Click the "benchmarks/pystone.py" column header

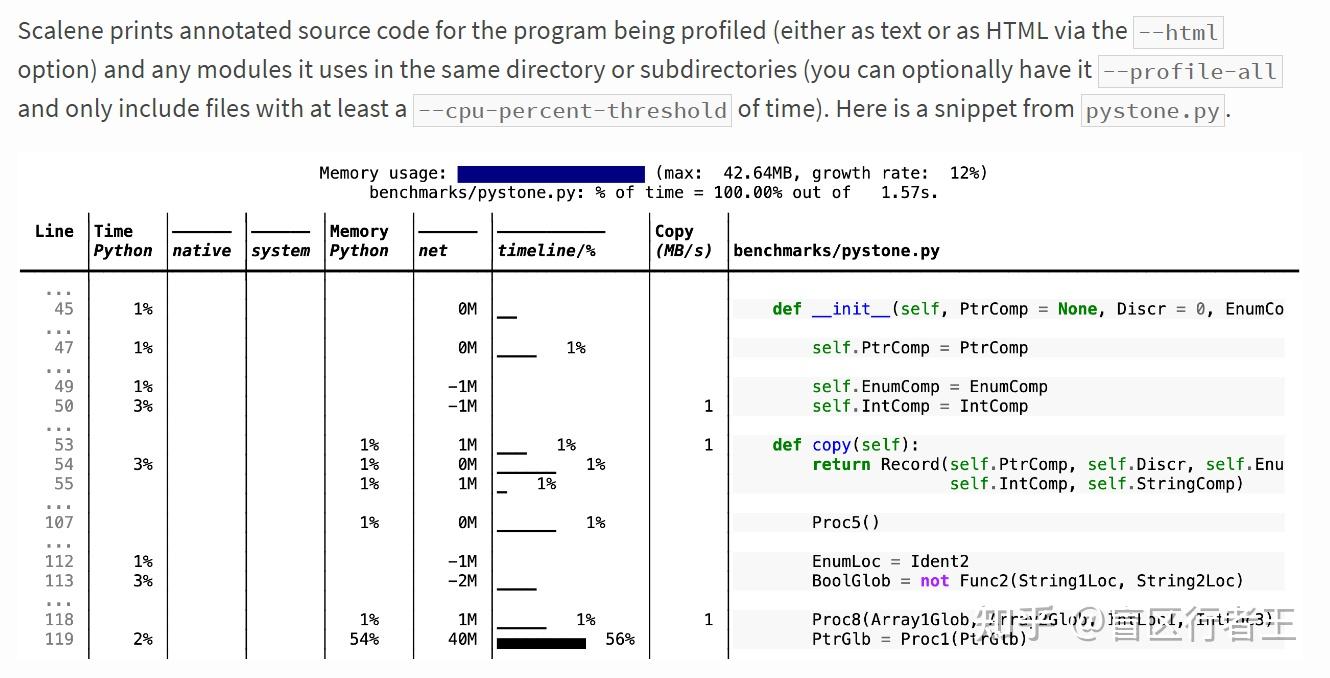click(836, 251)
